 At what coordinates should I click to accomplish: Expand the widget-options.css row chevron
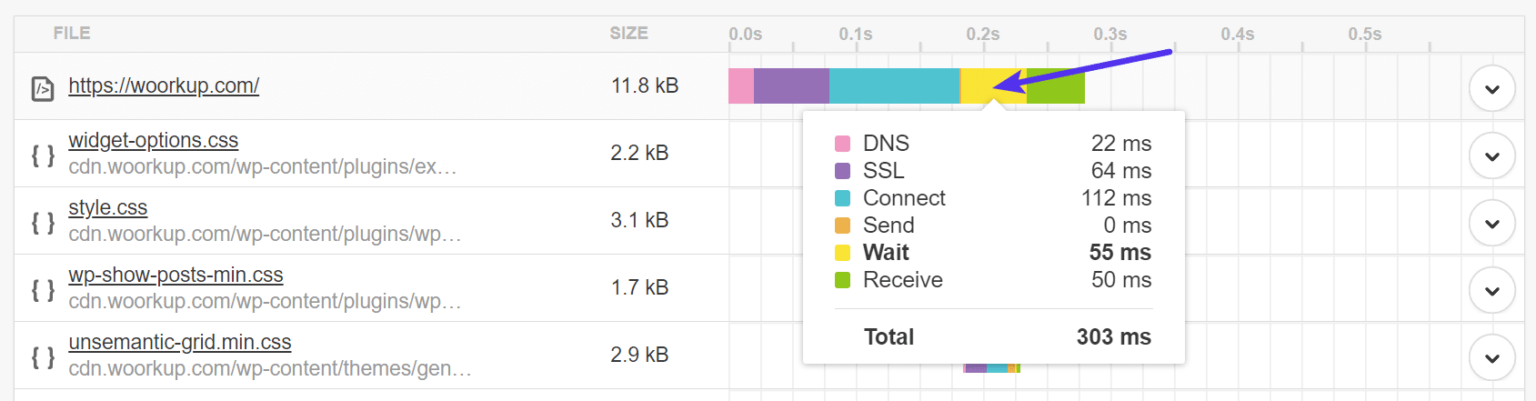(1492, 156)
